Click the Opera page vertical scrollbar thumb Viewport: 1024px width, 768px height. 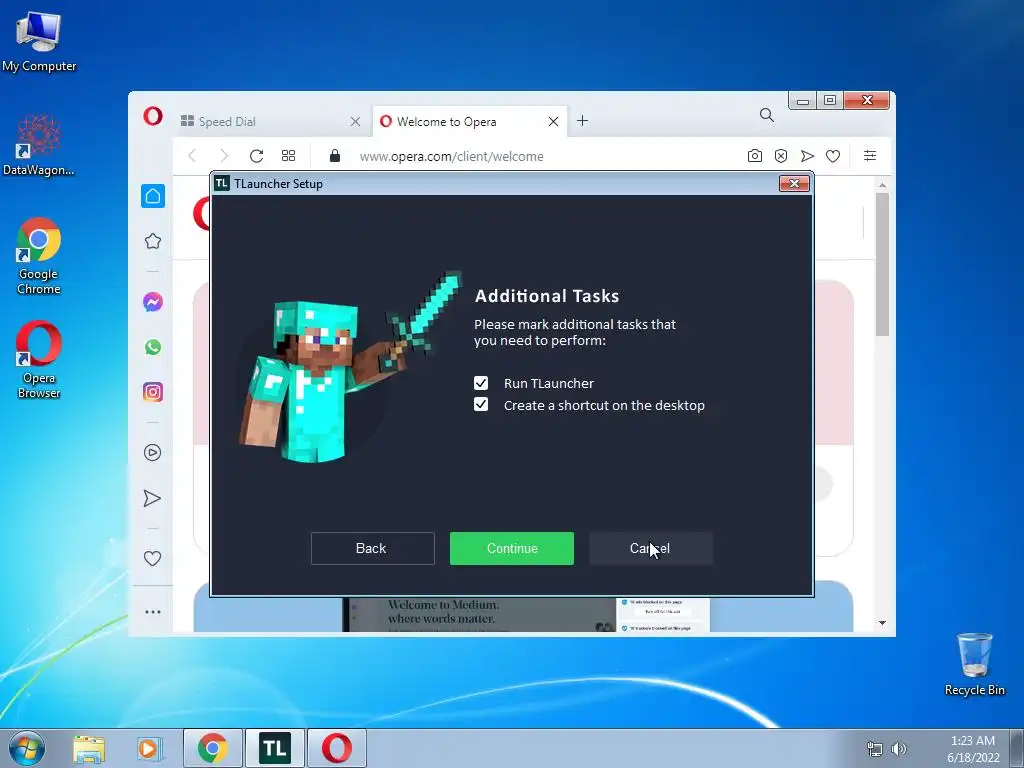point(882,264)
